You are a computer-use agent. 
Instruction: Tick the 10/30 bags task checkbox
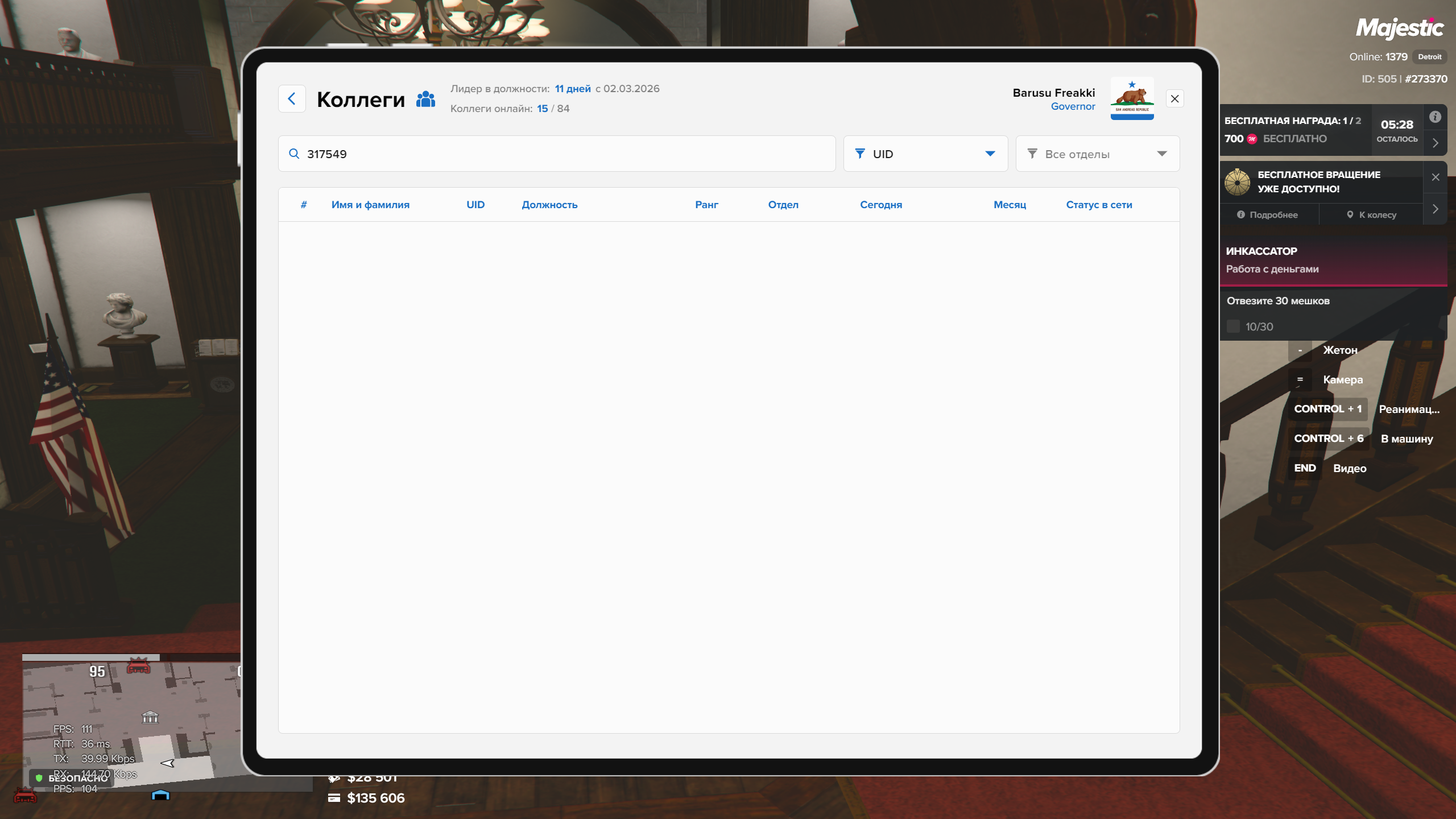(1233, 326)
